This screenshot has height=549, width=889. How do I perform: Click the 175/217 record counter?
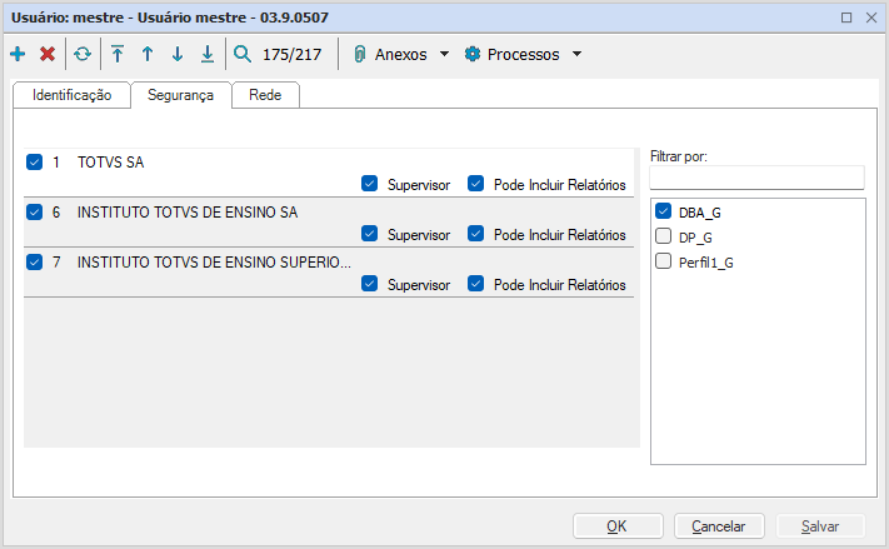pos(292,54)
